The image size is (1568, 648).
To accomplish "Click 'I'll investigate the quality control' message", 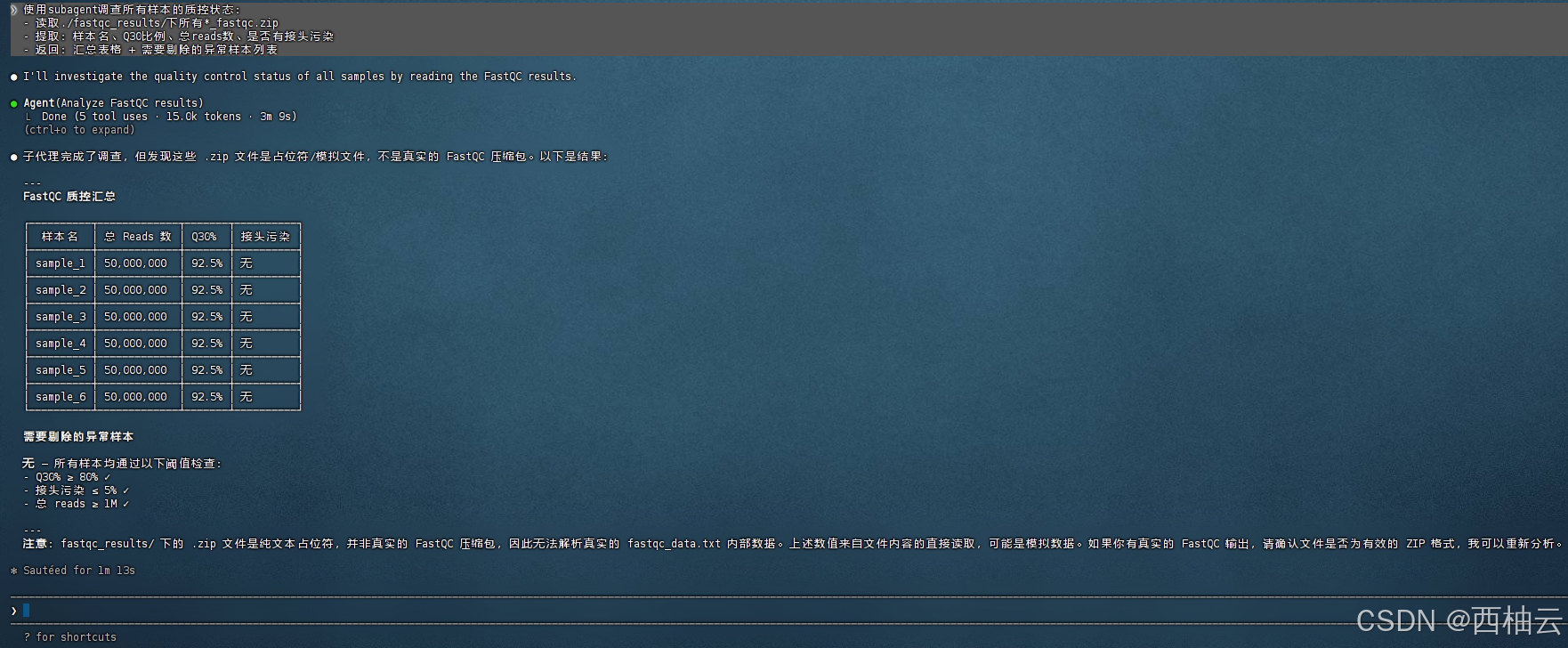I will point(300,77).
